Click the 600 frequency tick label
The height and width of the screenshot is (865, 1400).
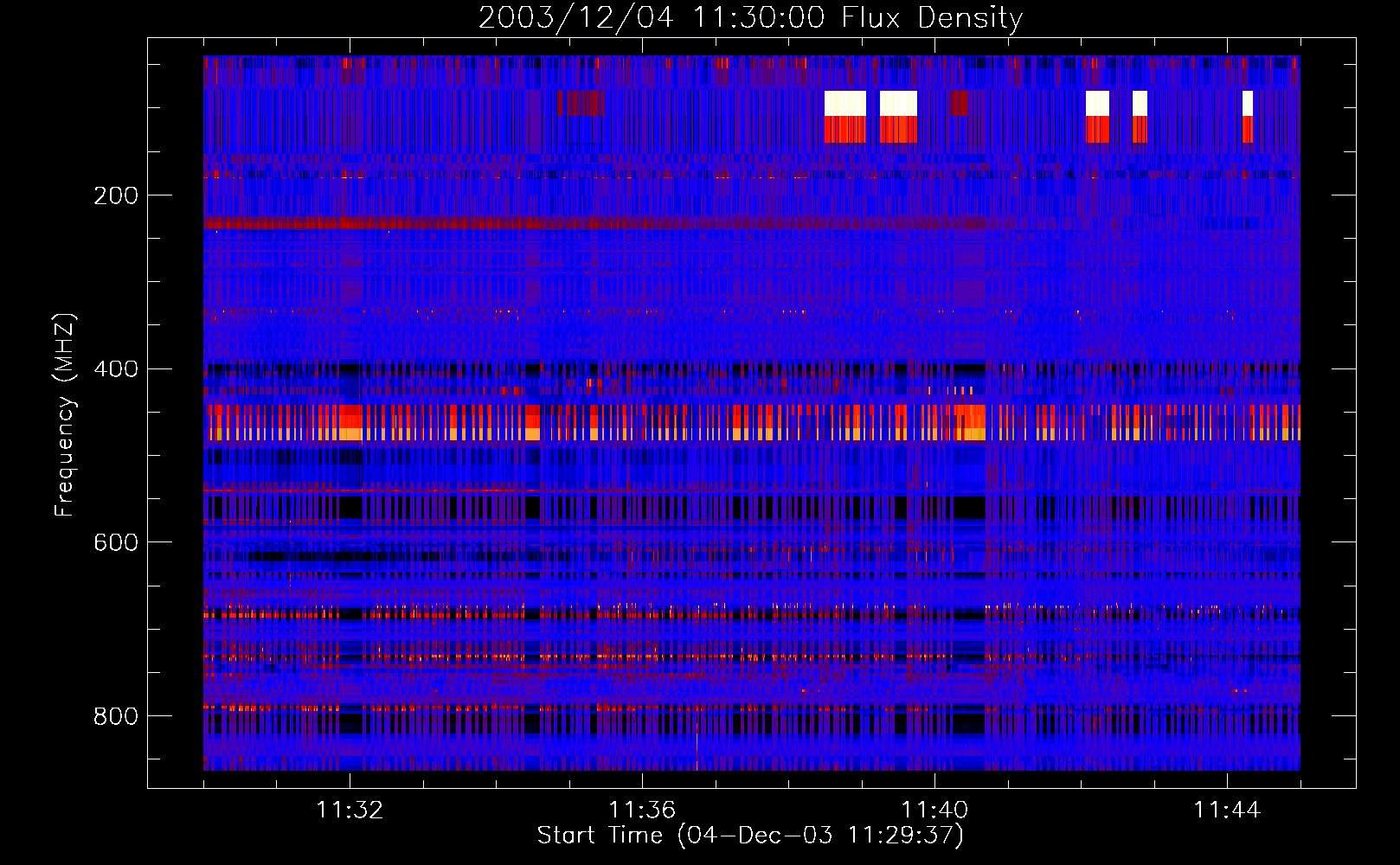[116, 542]
